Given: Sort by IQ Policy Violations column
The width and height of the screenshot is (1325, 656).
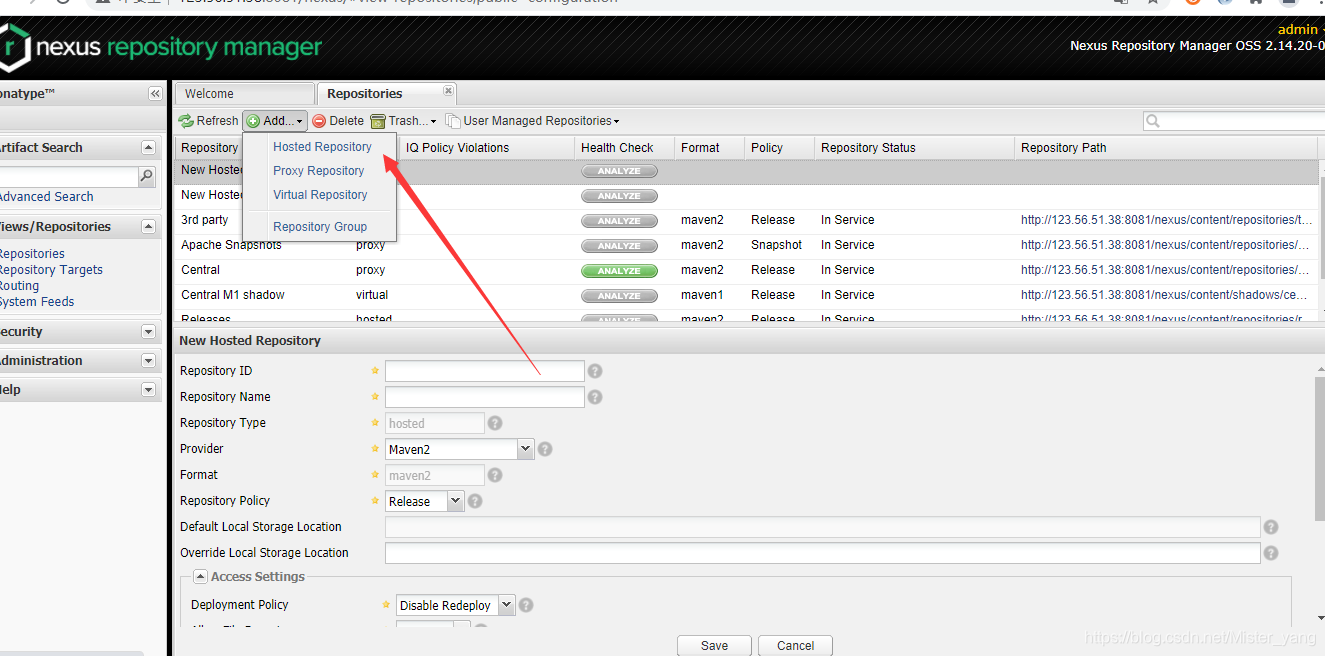Looking at the screenshot, I should [487, 148].
